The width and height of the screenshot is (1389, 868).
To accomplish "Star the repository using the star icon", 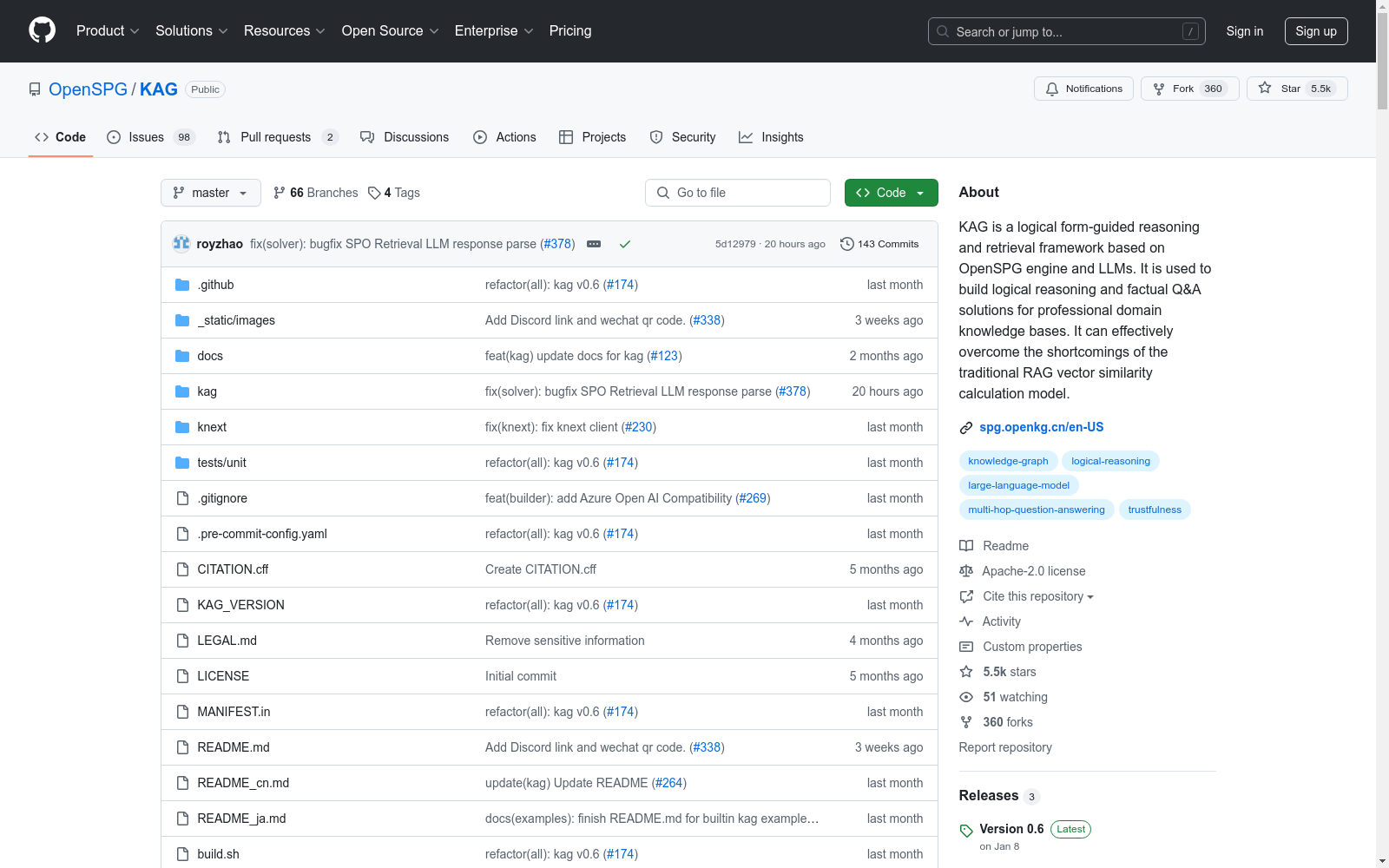I will (x=1265, y=89).
